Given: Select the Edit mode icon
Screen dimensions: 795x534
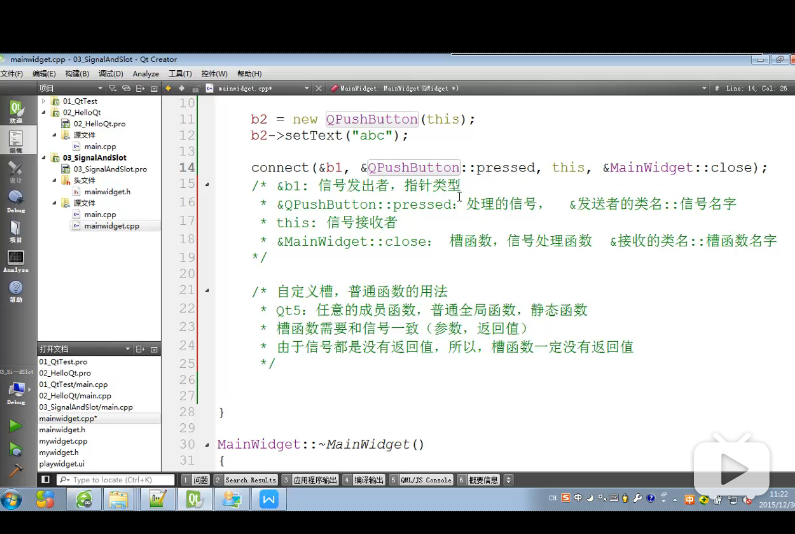Looking at the screenshot, I should (16, 141).
